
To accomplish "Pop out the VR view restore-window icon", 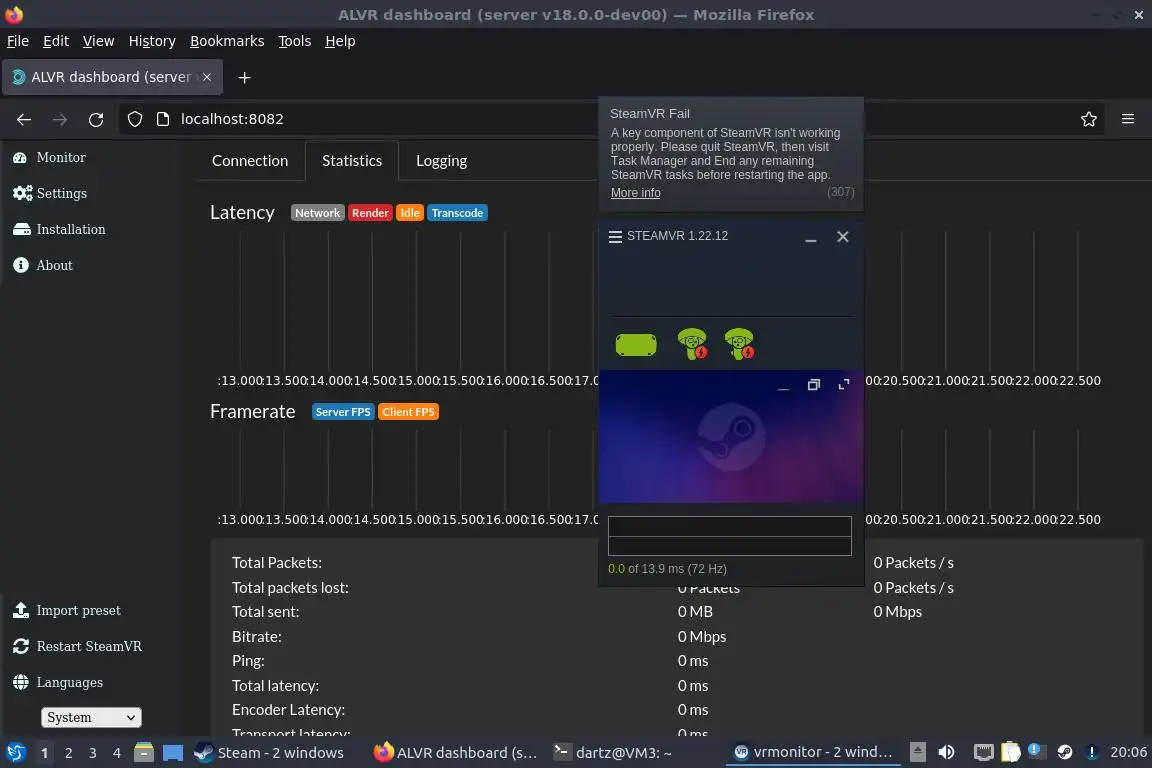I will (x=813, y=385).
